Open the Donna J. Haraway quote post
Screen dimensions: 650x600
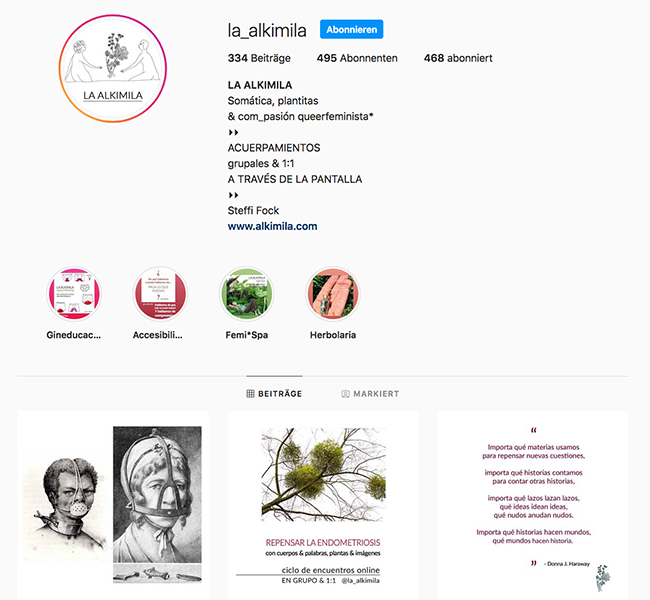coord(533,505)
